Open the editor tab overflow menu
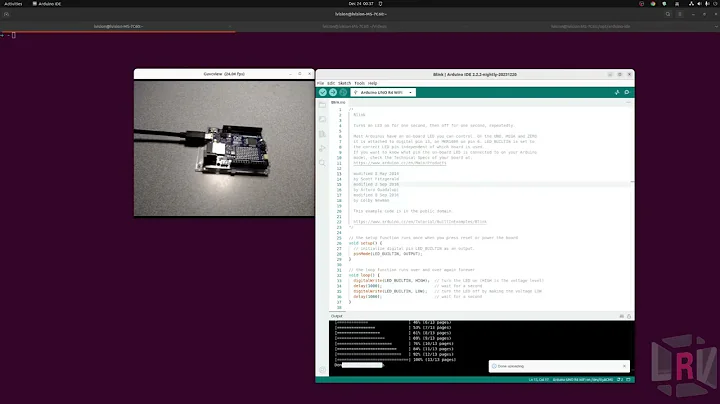 click(x=628, y=102)
